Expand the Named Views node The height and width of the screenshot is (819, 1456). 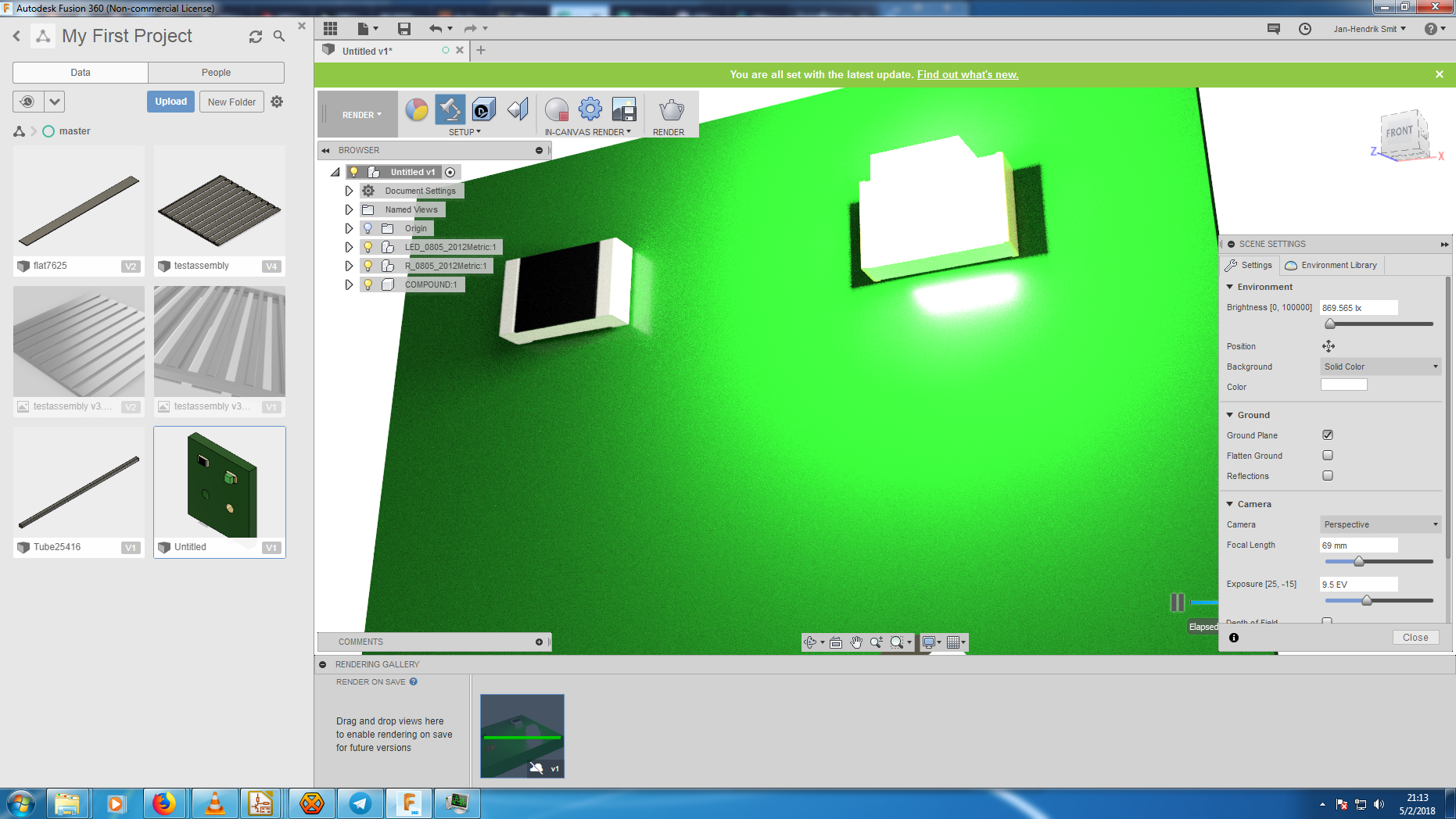click(x=349, y=209)
